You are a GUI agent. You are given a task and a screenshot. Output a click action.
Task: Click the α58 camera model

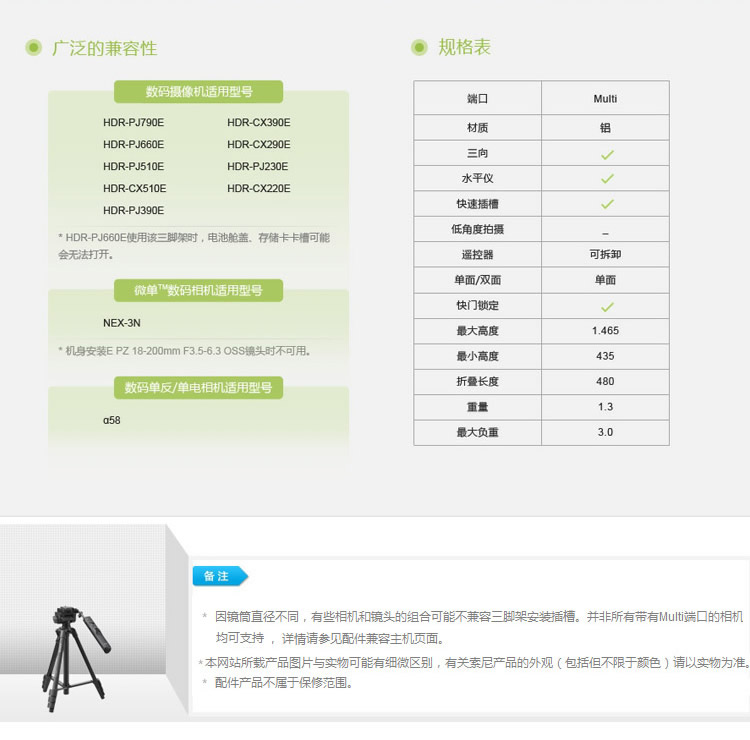click(x=111, y=420)
